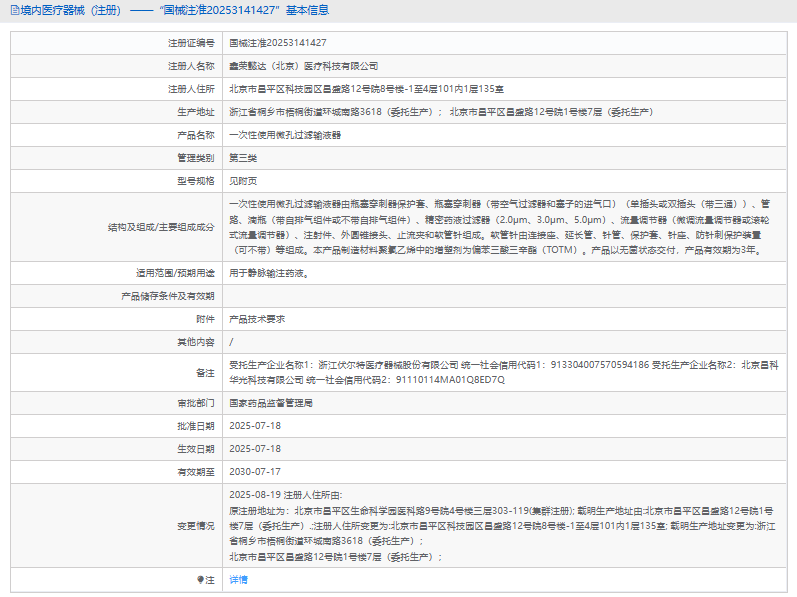Click the 管理类别 value 第三类

click(x=243, y=158)
